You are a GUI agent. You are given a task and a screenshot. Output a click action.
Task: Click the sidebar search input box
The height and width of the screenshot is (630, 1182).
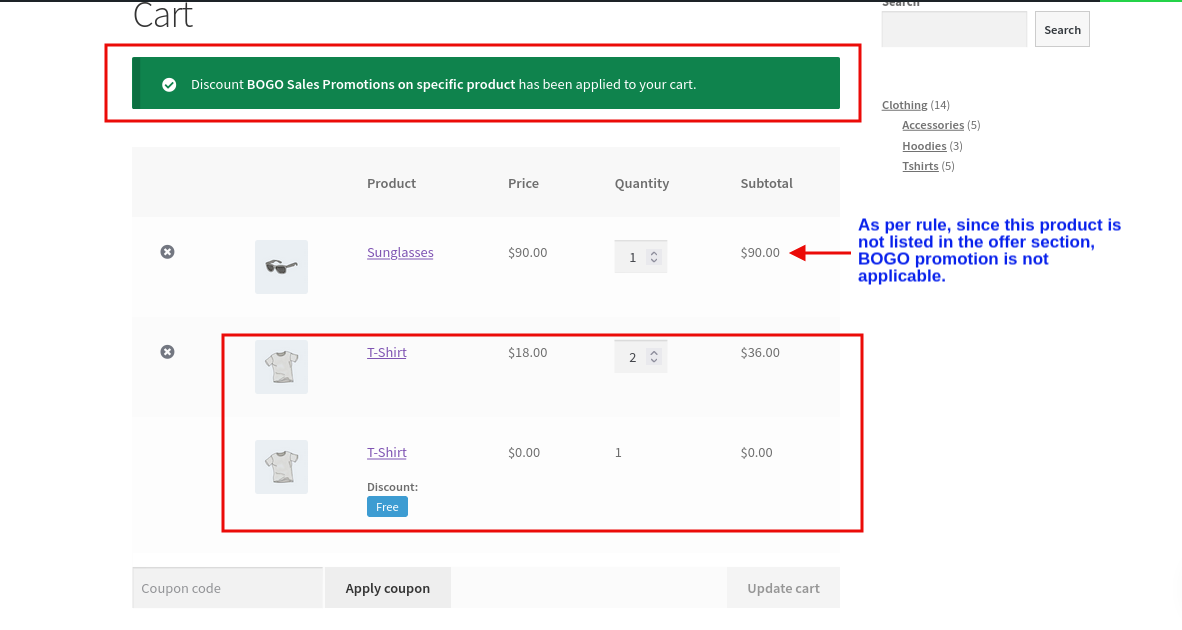point(953,29)
